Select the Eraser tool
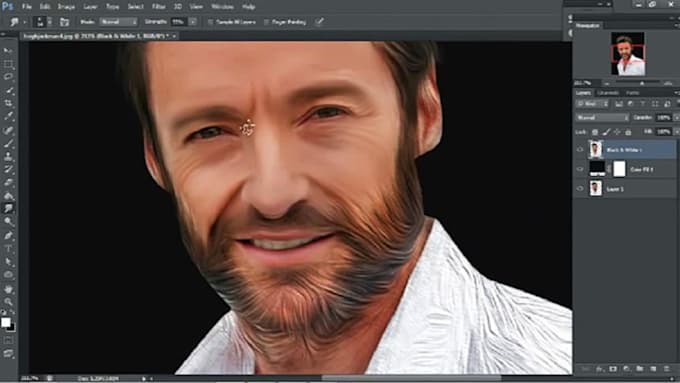680x383 pixels. click(x=8, y=183)
